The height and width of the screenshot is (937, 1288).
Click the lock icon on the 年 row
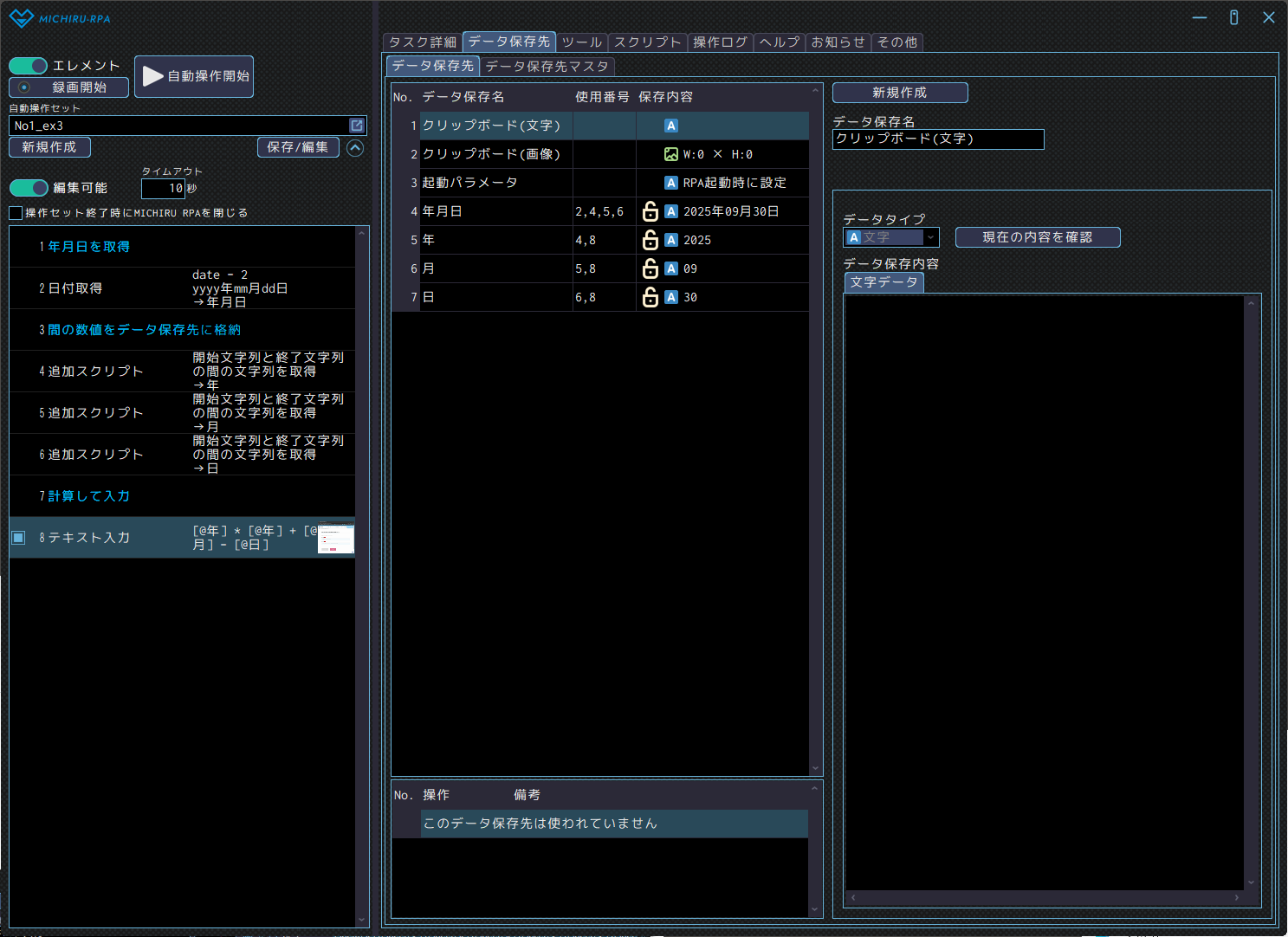pos(650,240)
